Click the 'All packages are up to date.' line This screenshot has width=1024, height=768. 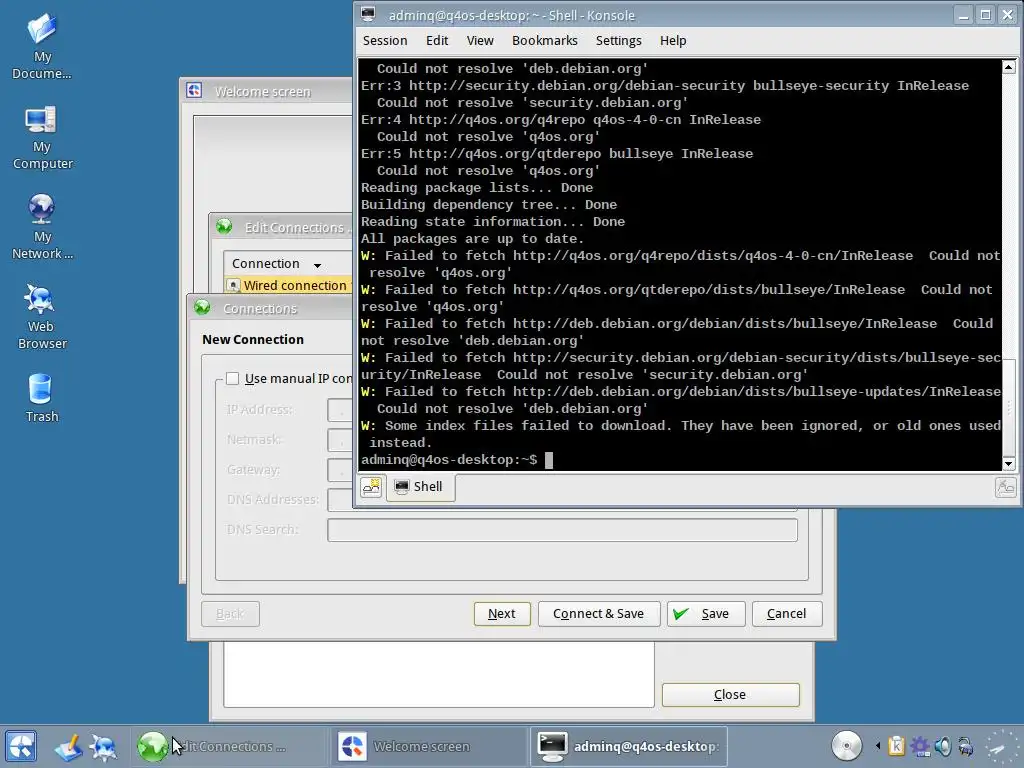point(472,239)
